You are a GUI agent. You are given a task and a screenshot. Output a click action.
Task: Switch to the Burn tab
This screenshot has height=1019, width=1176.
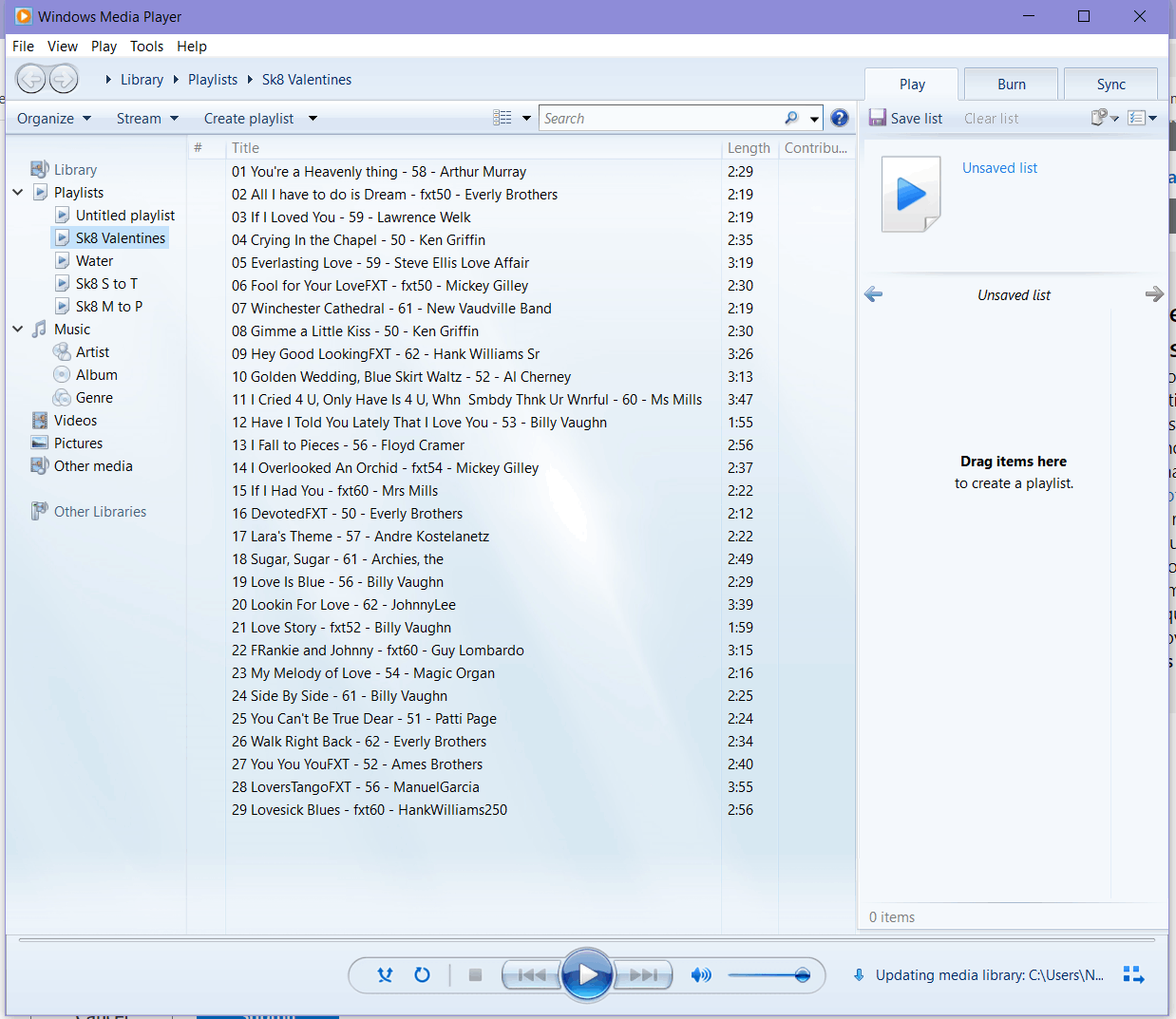pos(1012,84)
